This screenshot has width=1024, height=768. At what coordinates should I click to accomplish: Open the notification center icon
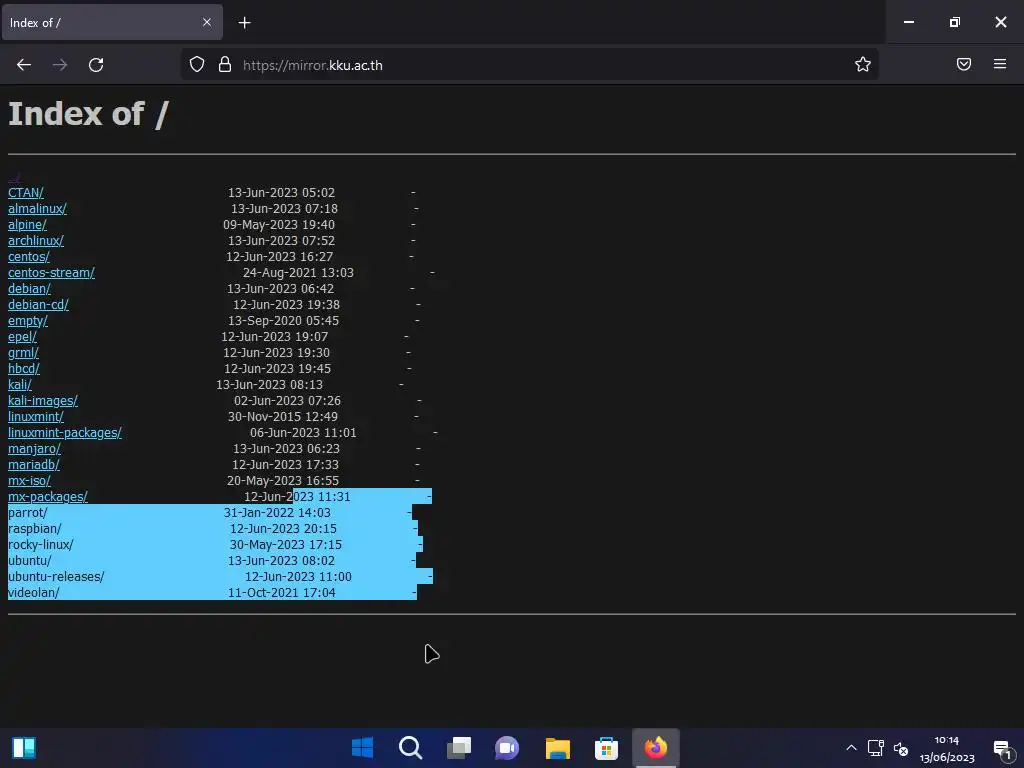pos(1002,749)
